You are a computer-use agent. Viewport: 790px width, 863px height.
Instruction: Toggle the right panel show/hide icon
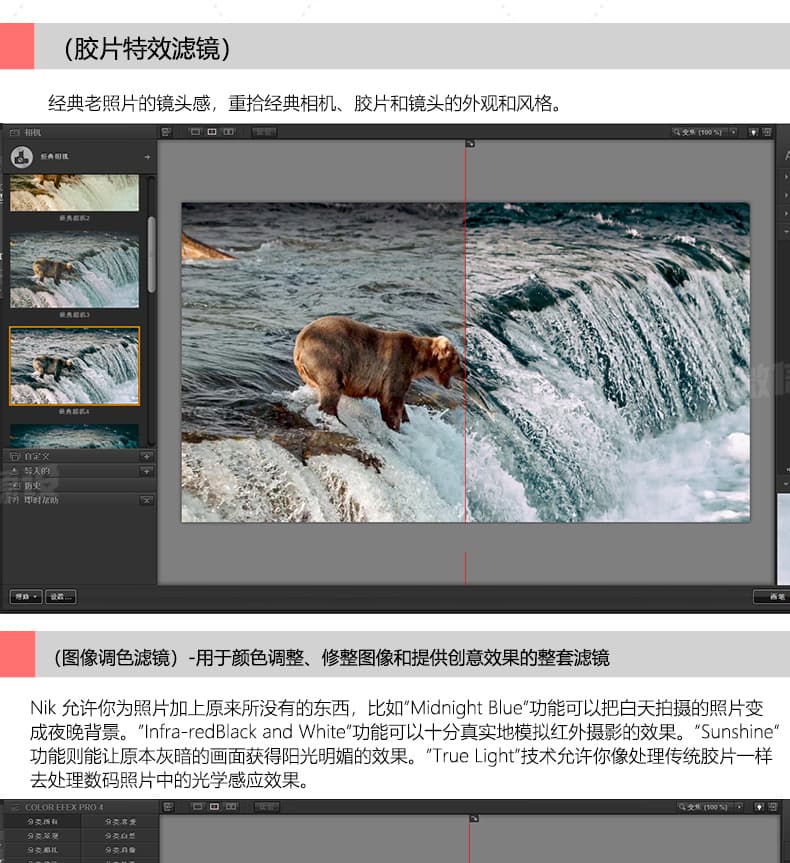tap(767, 132)
